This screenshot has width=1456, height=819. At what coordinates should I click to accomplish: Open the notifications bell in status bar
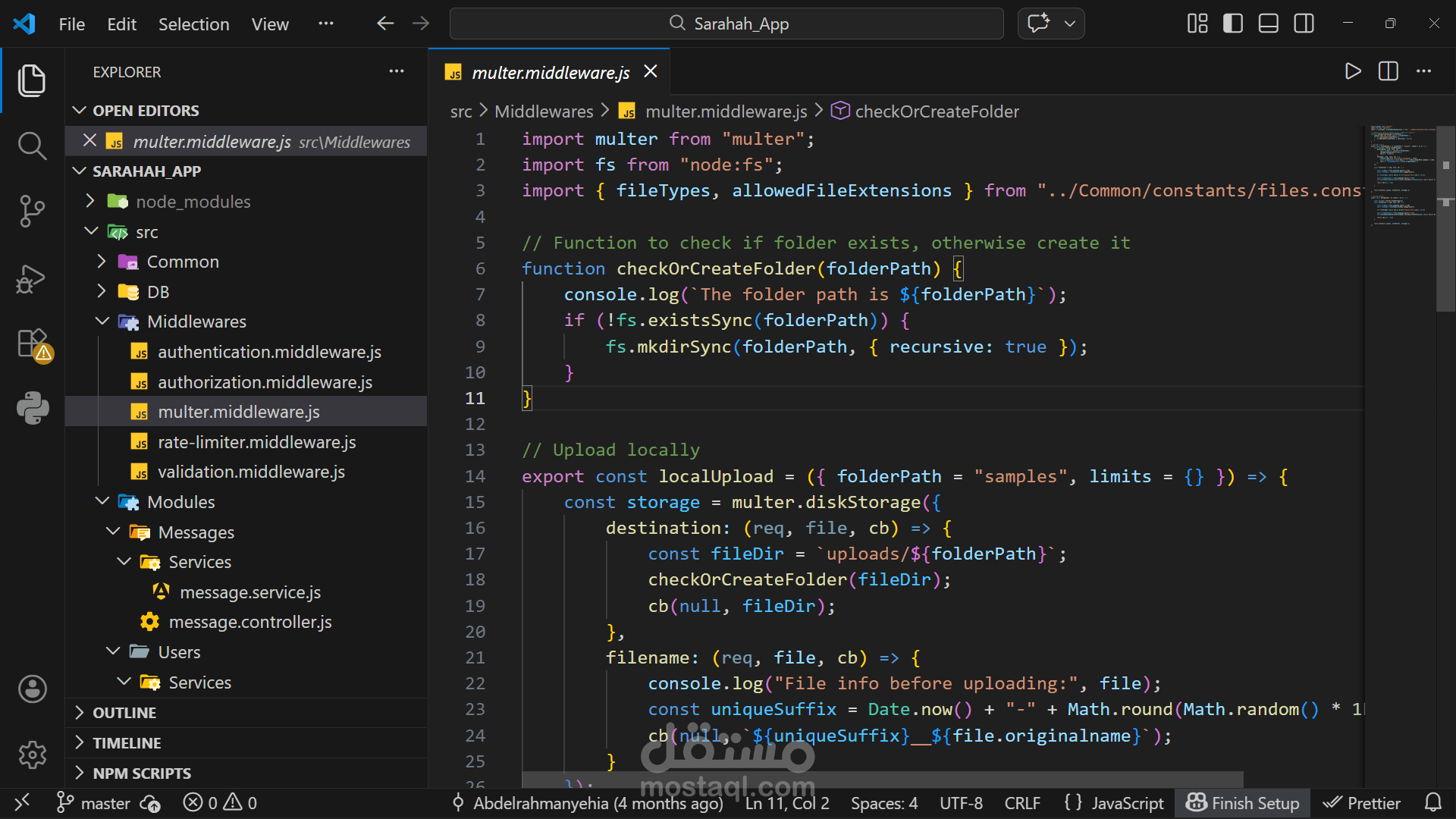[x=1432, y=802]
